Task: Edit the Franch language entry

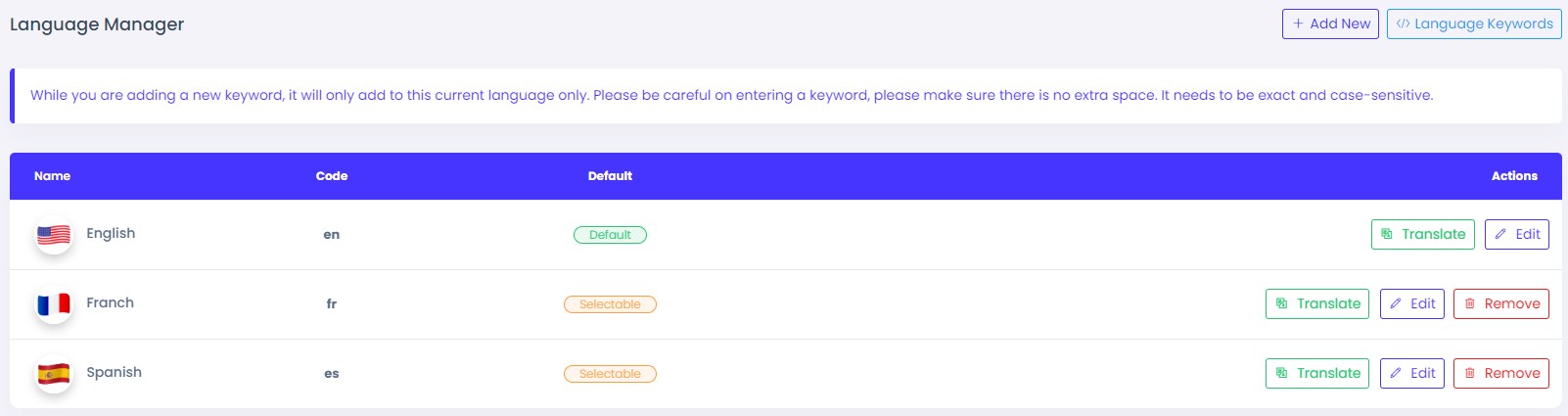Action: [x=1411, y=304]
